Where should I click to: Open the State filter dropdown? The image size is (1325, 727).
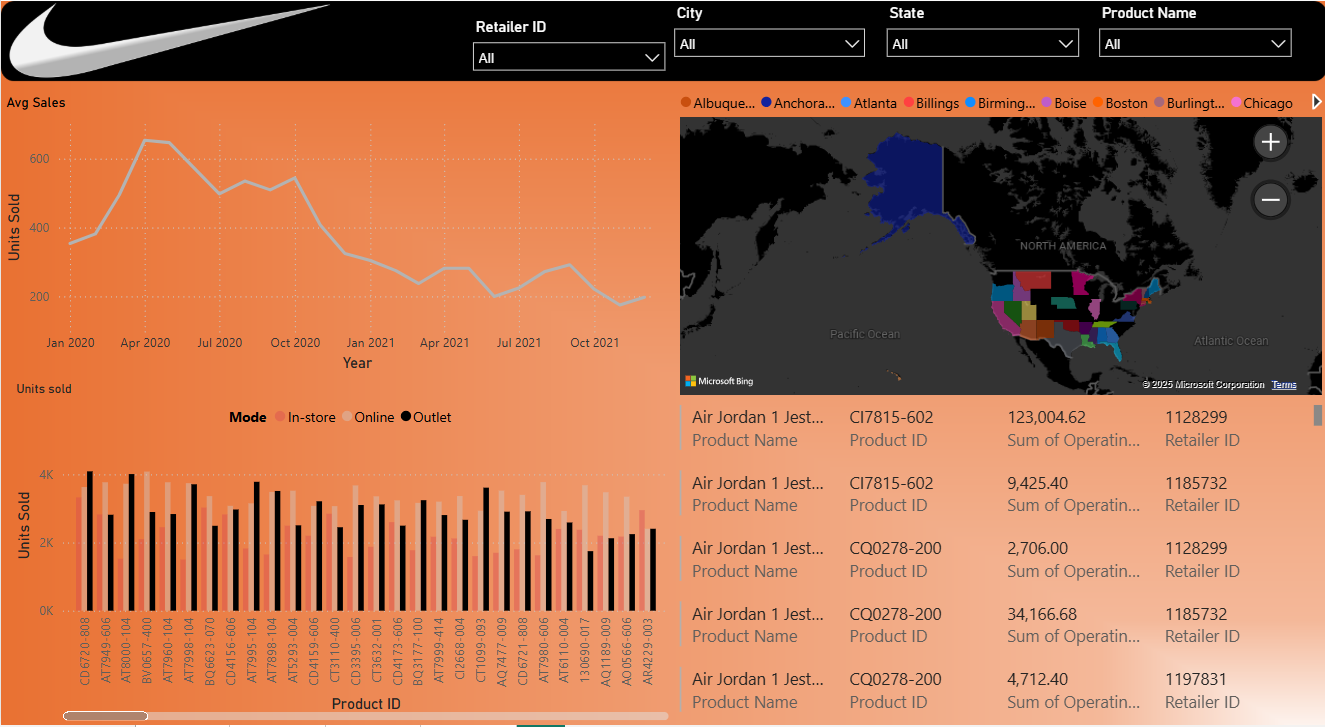(1064, 42)
